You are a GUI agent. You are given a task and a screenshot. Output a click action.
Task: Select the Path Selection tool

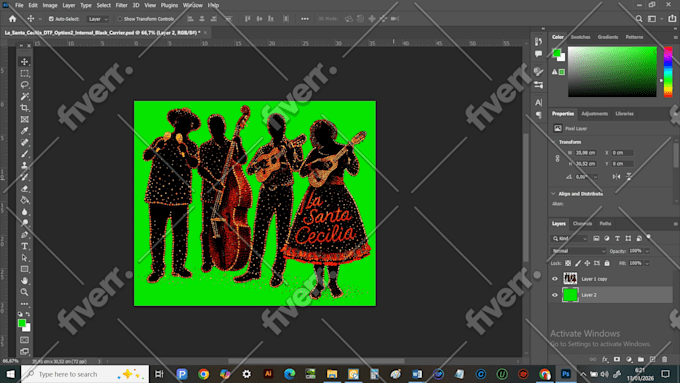24,258
